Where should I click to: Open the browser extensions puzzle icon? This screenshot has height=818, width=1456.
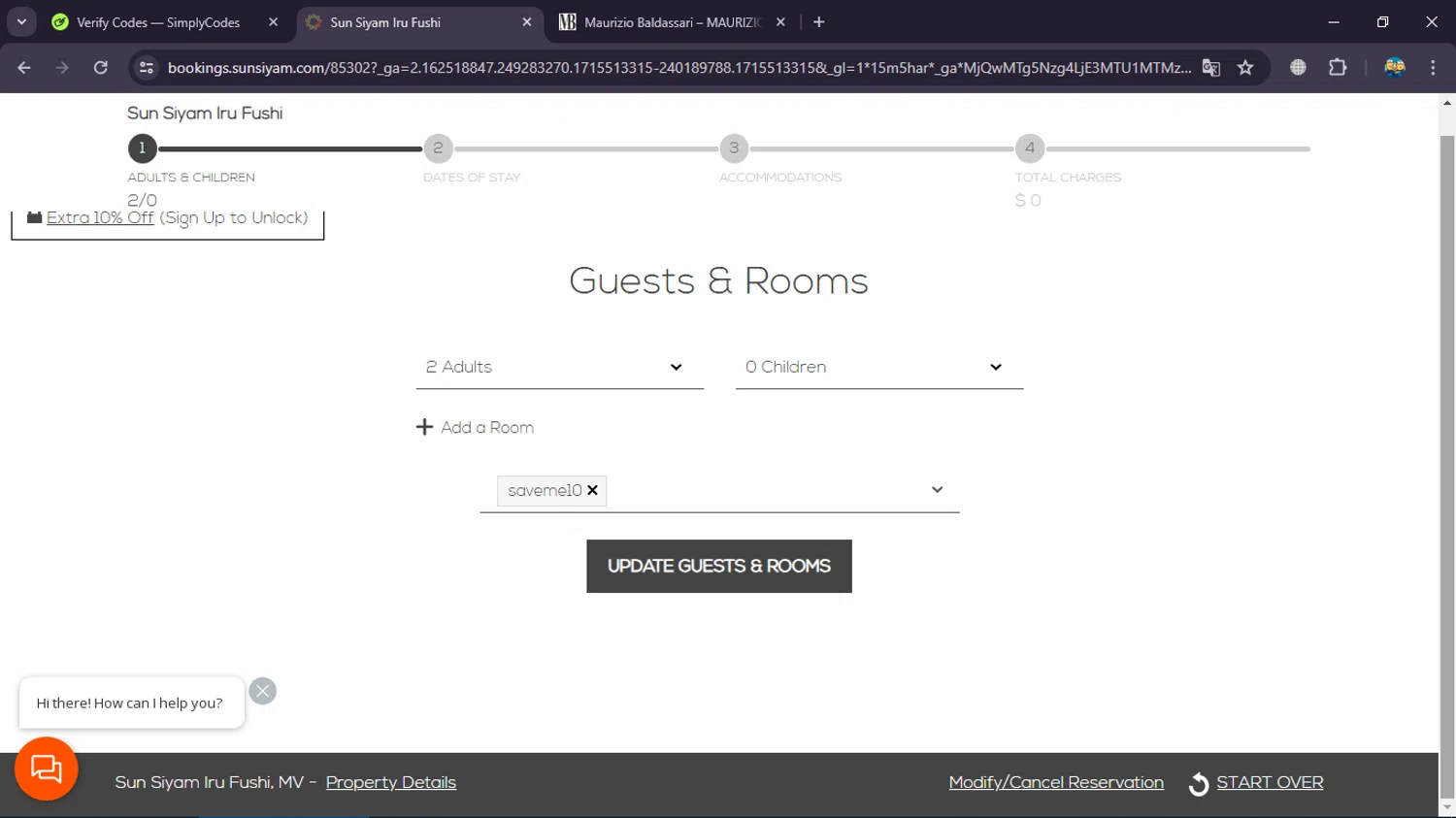1338,68
